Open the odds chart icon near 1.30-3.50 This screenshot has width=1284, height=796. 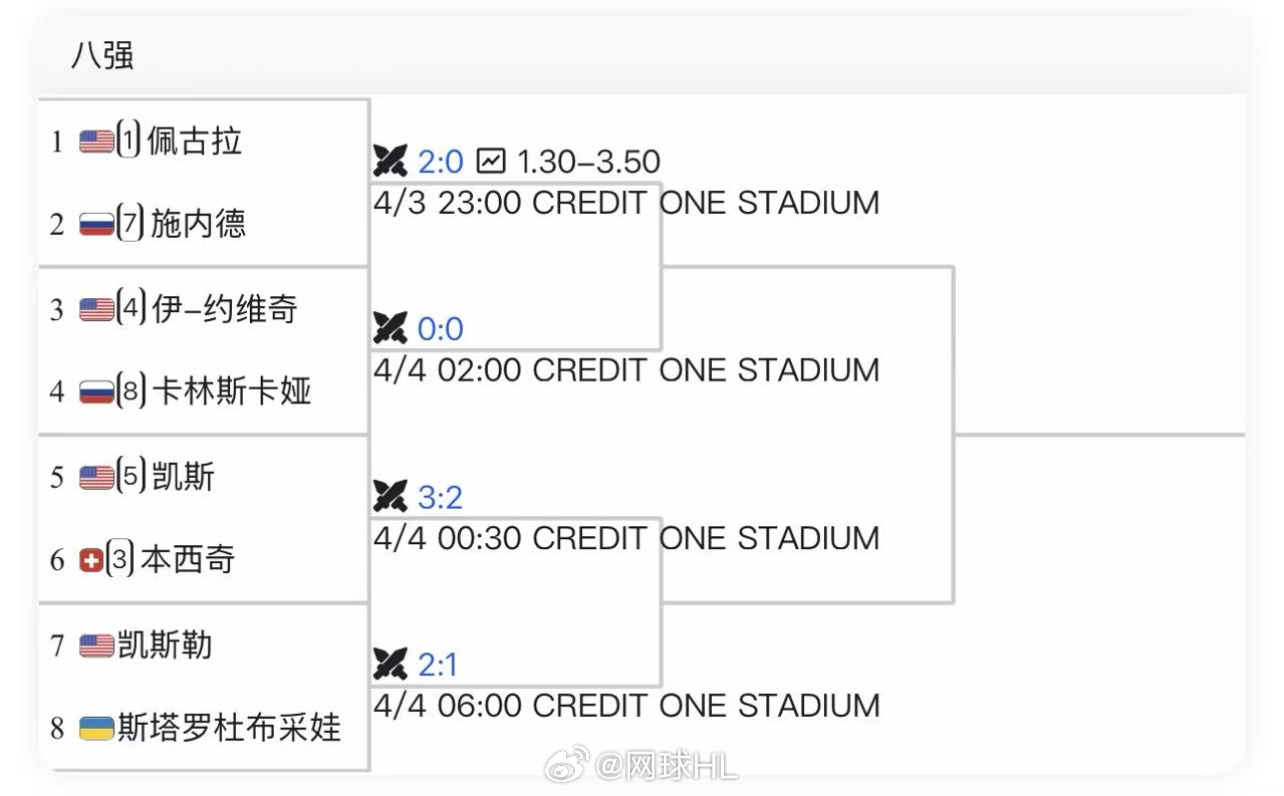[x=489, y=161]
